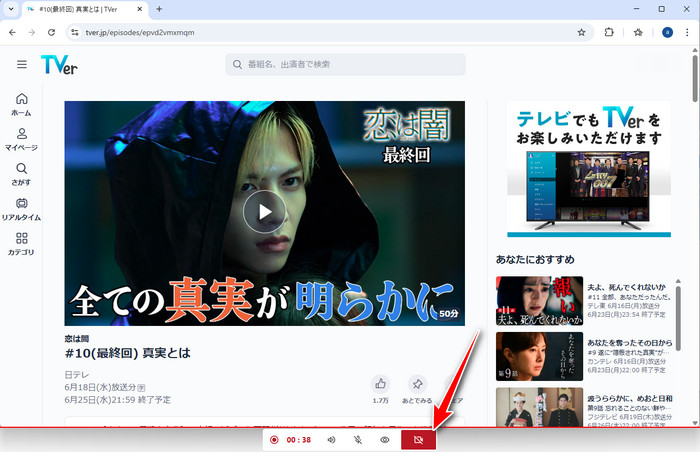This screenshot has height=452, width=700.
Task: Click the 日テレ broadcaster text
Action: 77,375
